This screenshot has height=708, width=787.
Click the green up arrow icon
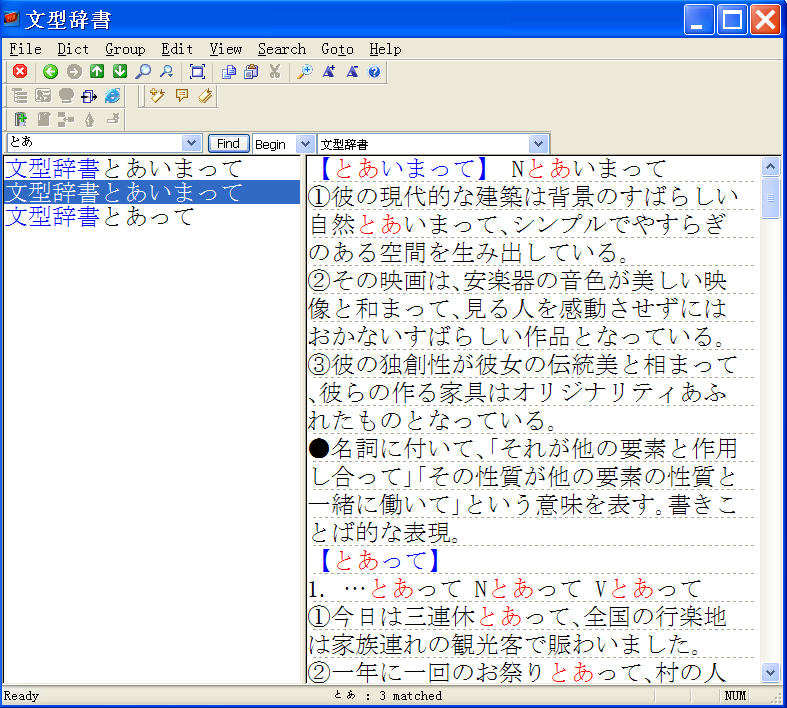[x=97, y=72]
